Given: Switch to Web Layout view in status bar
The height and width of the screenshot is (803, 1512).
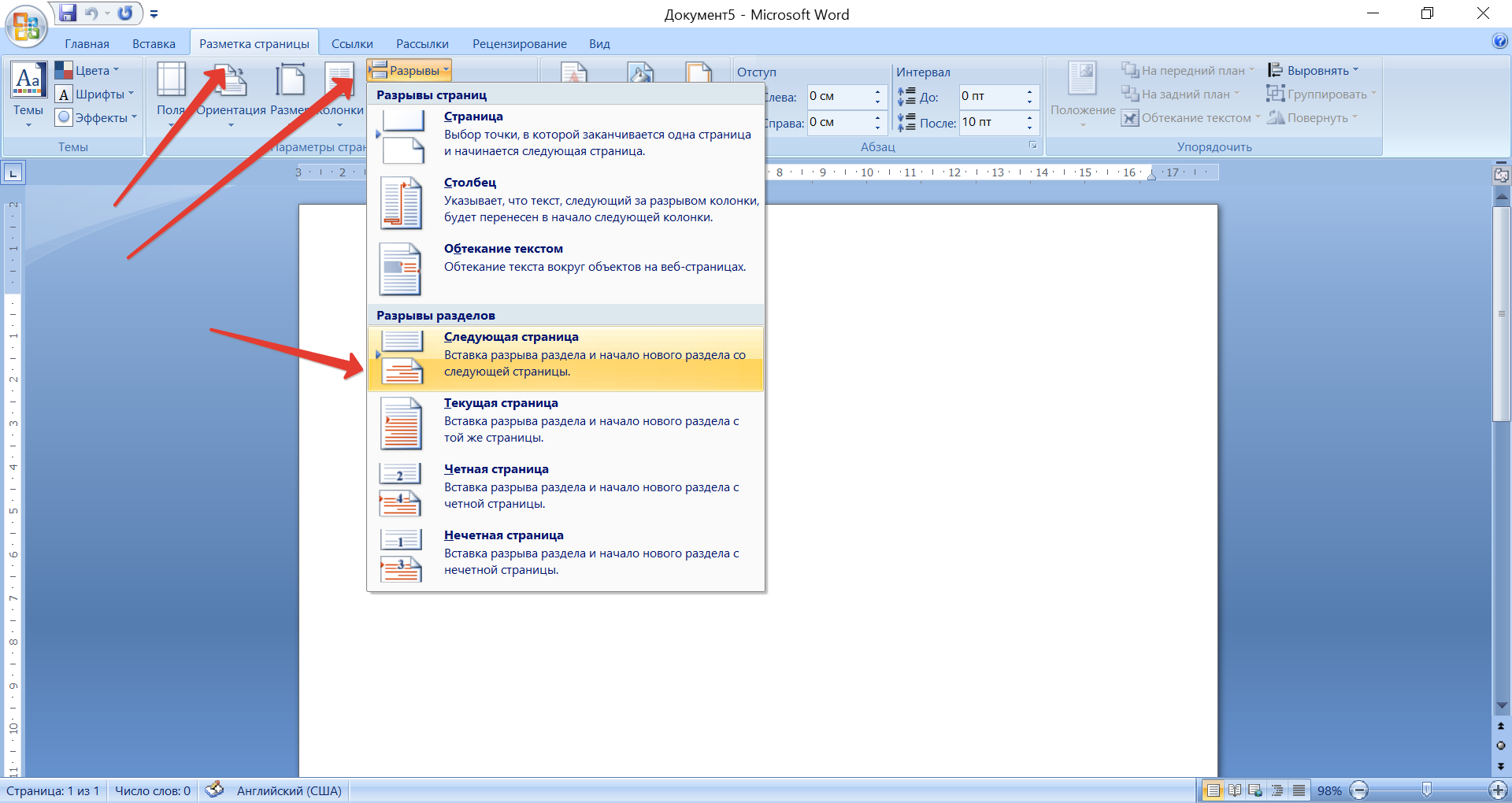Looking at the screenshot, I should (1256, 790).
